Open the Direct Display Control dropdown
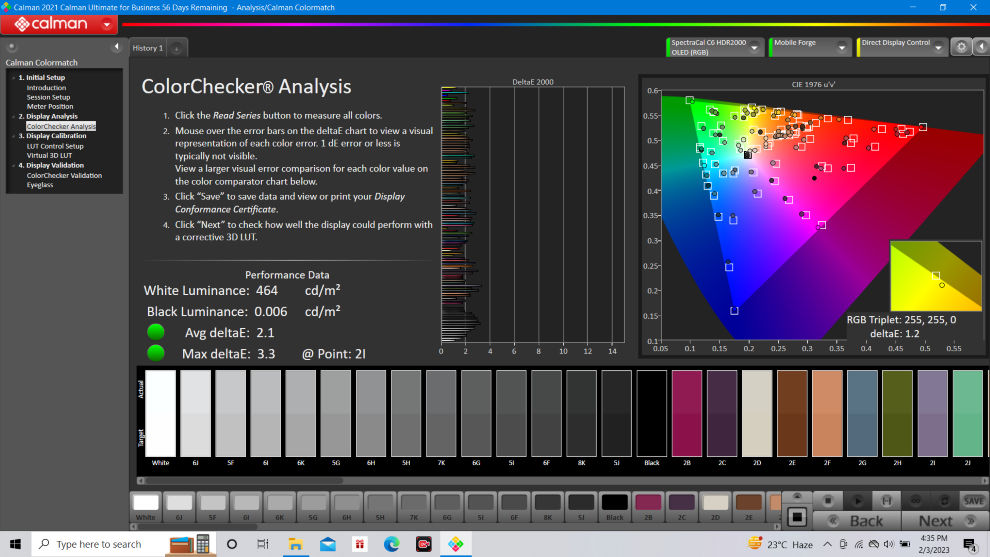Image resolution: width=990 pixels, height=557 pixels. (938, 47)
